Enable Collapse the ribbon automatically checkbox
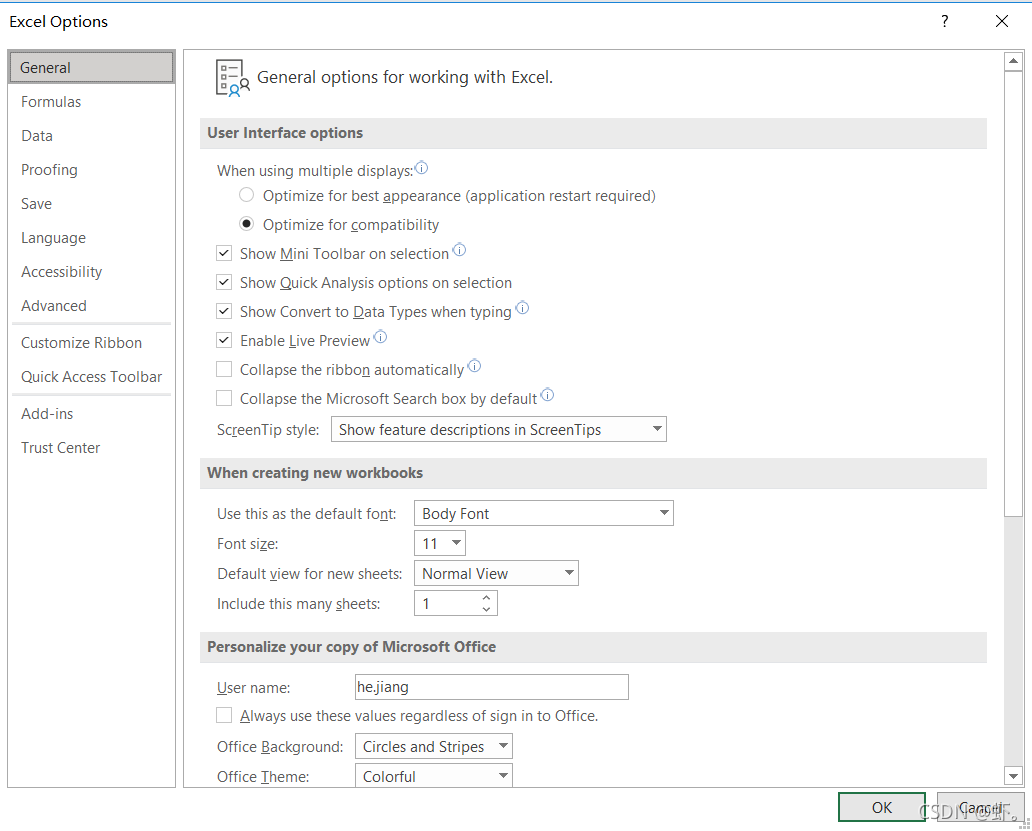Screen dimensions: 1032x831 pos(224,370)
